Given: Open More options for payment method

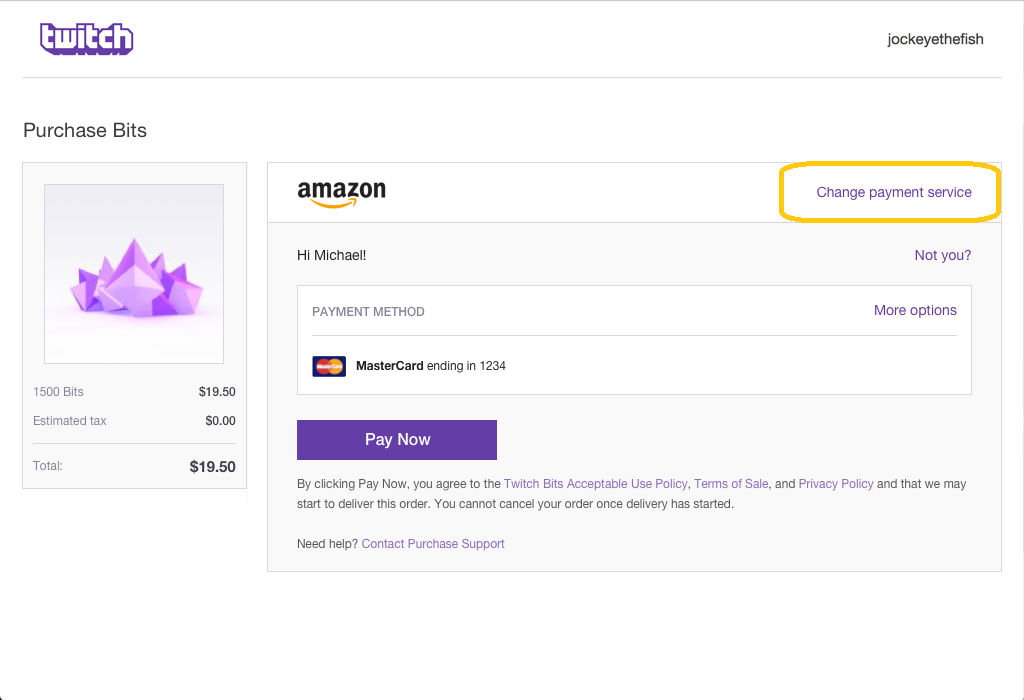Looking at the screenshot, I should [x=915, y=310].
